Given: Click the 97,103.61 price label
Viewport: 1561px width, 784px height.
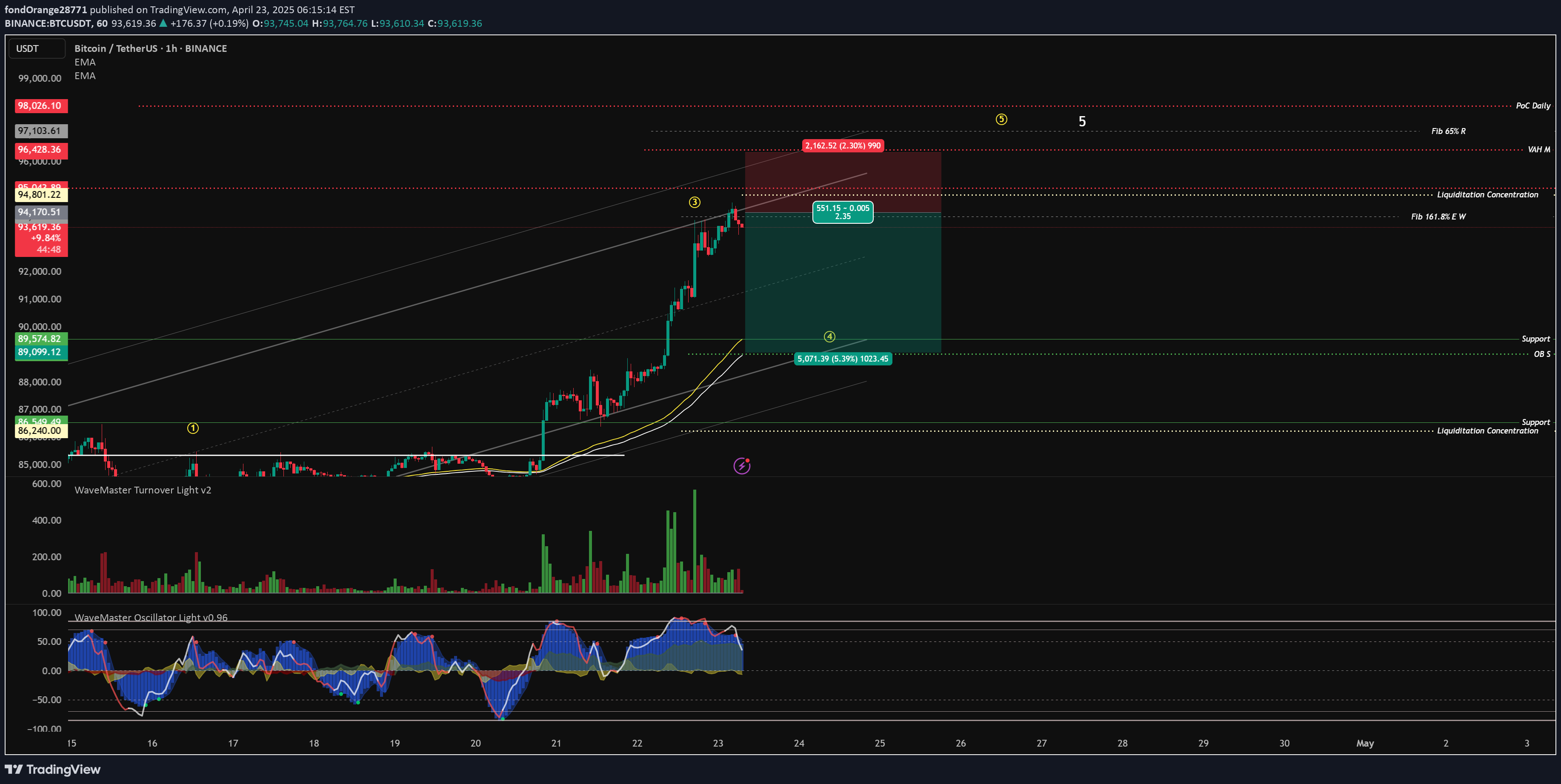Looking at the screenshot, I should click(41, 131).
